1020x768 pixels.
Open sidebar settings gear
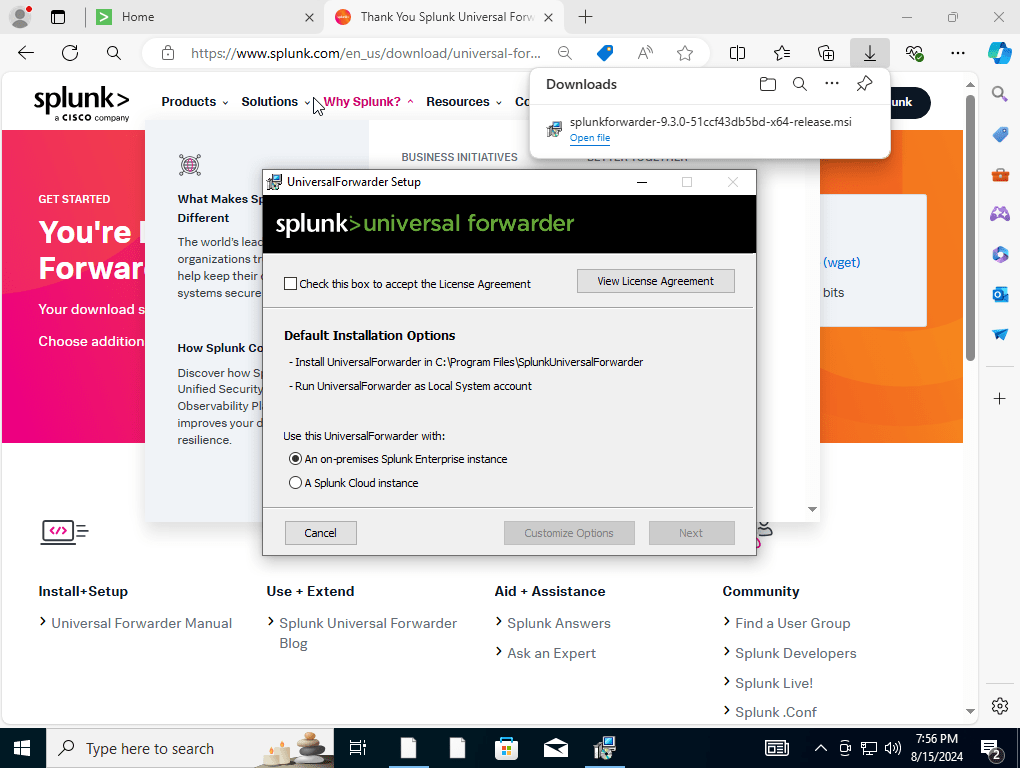(1000, 706)
